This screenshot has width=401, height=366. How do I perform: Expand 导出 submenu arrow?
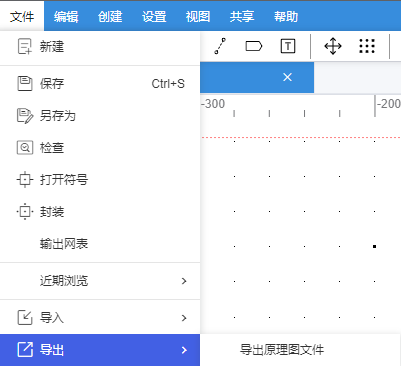point(184,350)
